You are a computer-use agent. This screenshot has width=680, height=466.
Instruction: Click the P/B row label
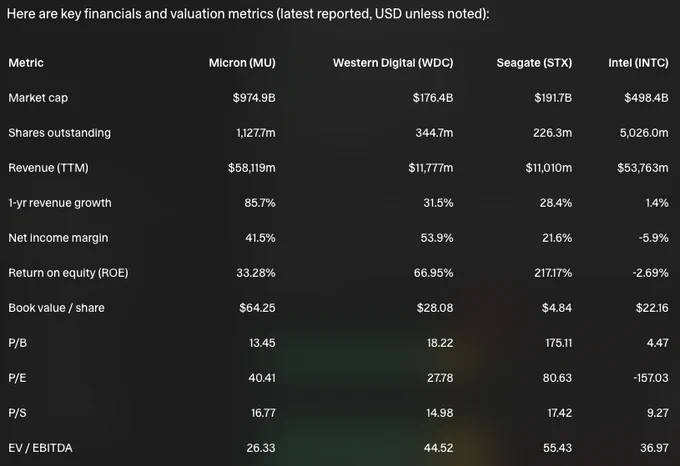[17, 343]
